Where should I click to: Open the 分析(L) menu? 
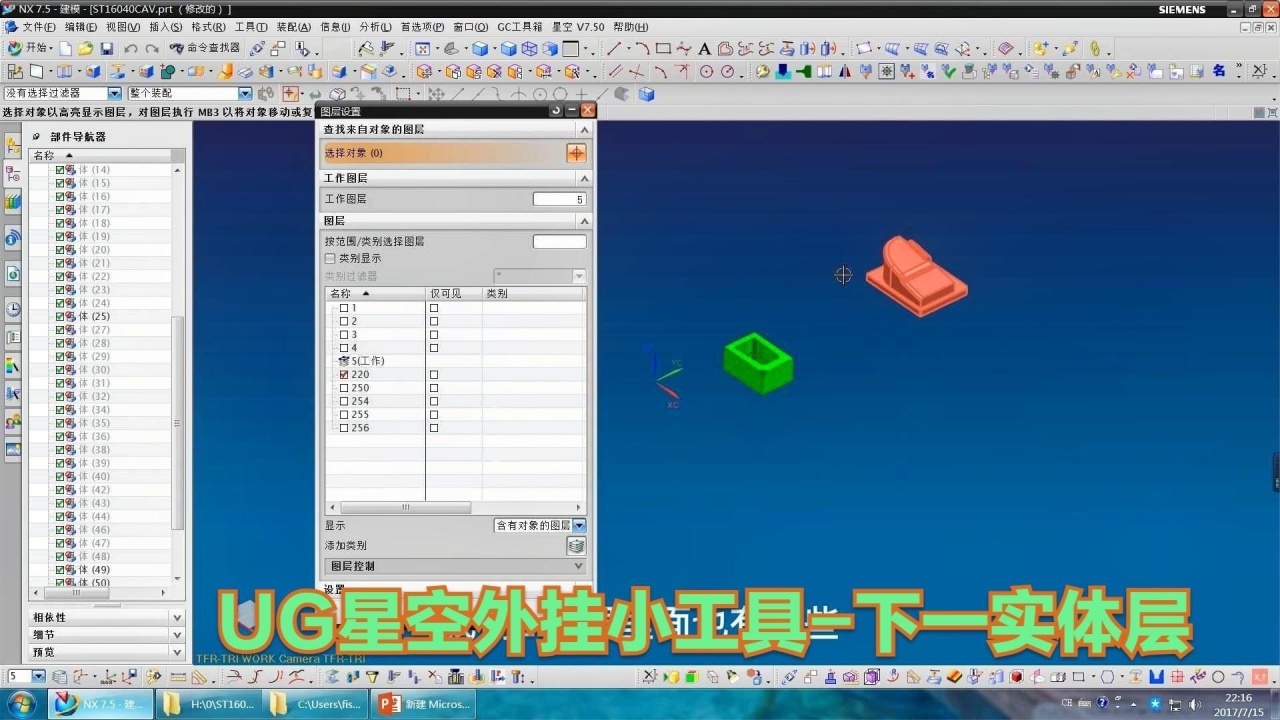pyautogui.click(x=375, y=27)
